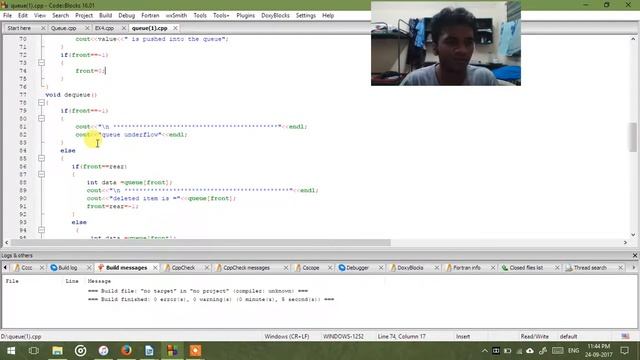Click the horizontal scroll right arrow
This screenshot has width=640, height=360.
[625, 242]
